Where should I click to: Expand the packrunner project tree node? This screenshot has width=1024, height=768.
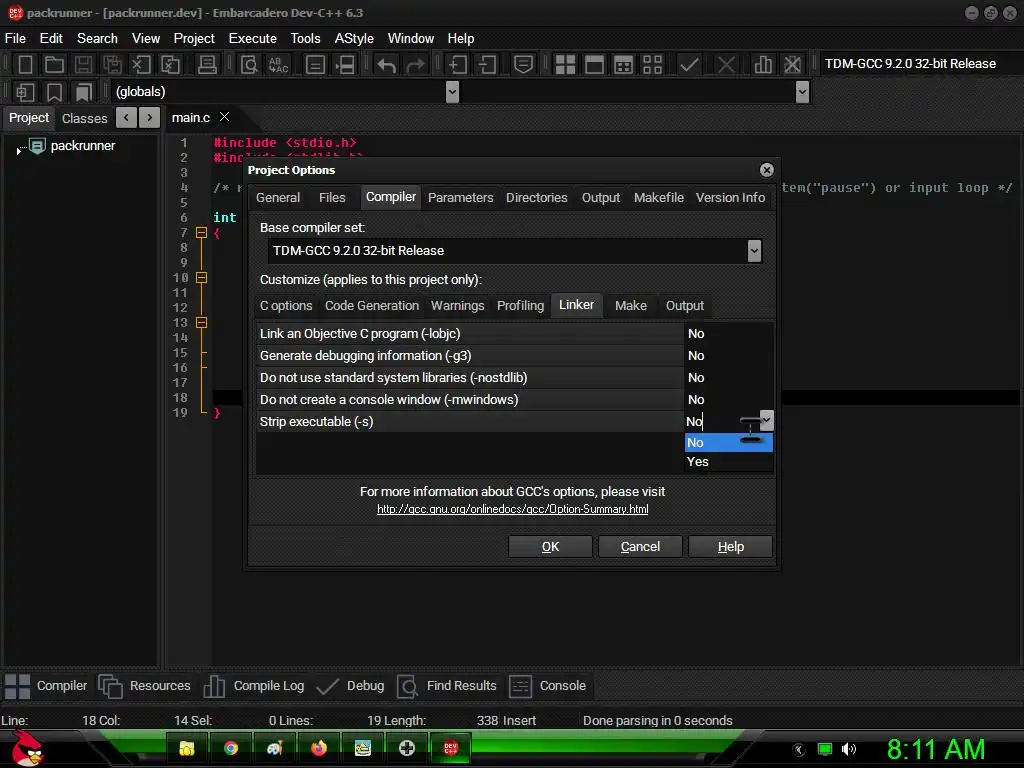18,151
